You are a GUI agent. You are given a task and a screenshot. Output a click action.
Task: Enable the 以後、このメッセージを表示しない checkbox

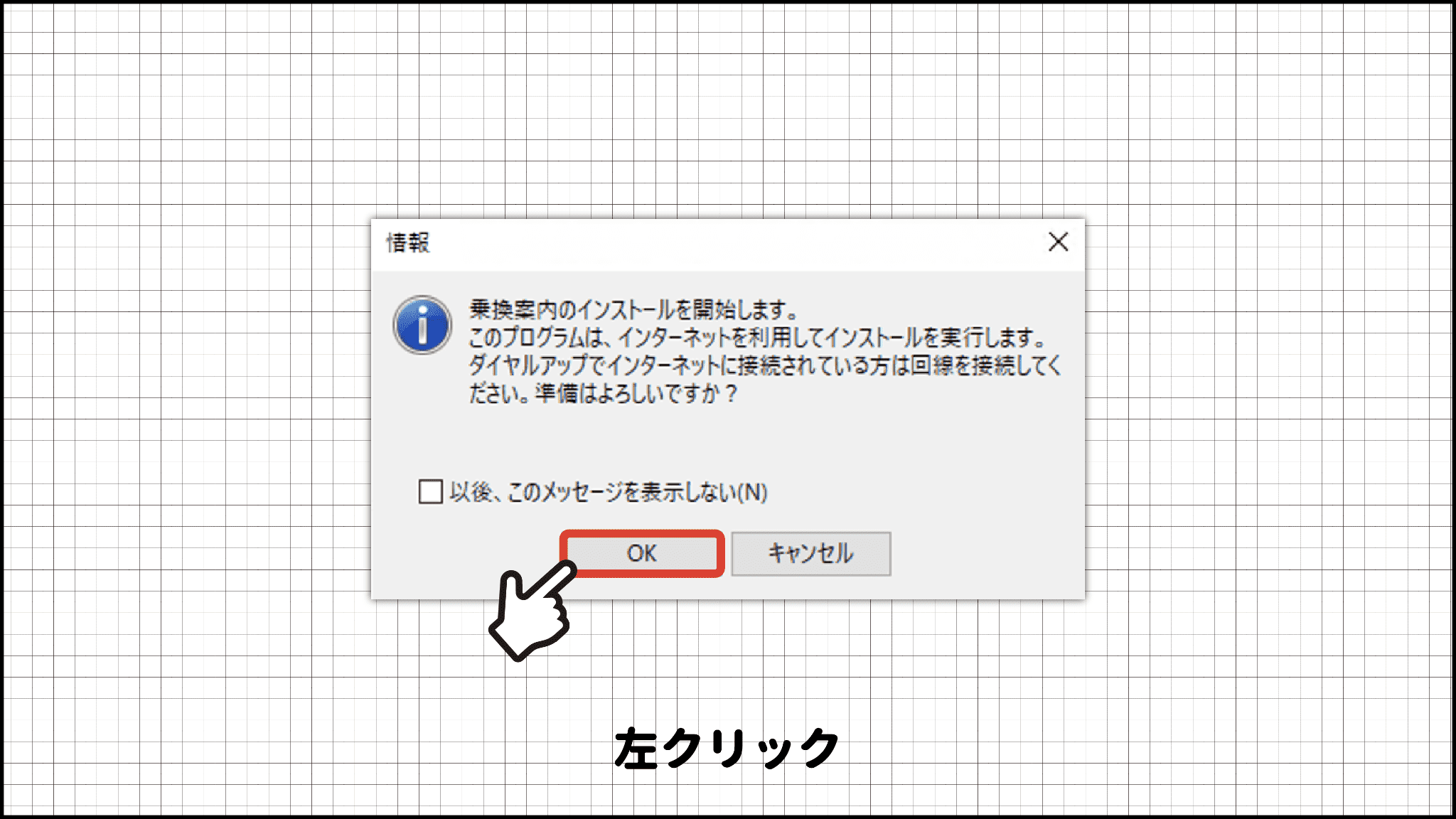pyautogui.click(x=431, y=491)
